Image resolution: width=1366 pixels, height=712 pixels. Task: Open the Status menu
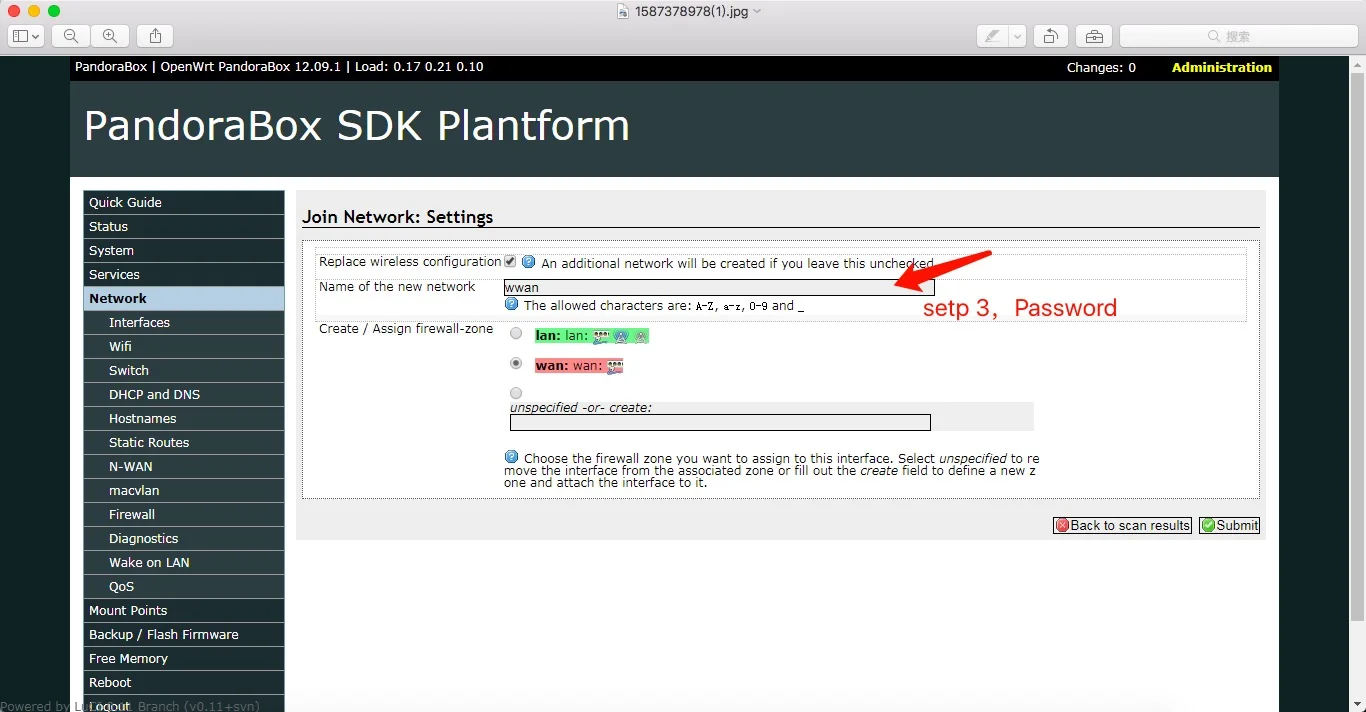tap(184, 226)
